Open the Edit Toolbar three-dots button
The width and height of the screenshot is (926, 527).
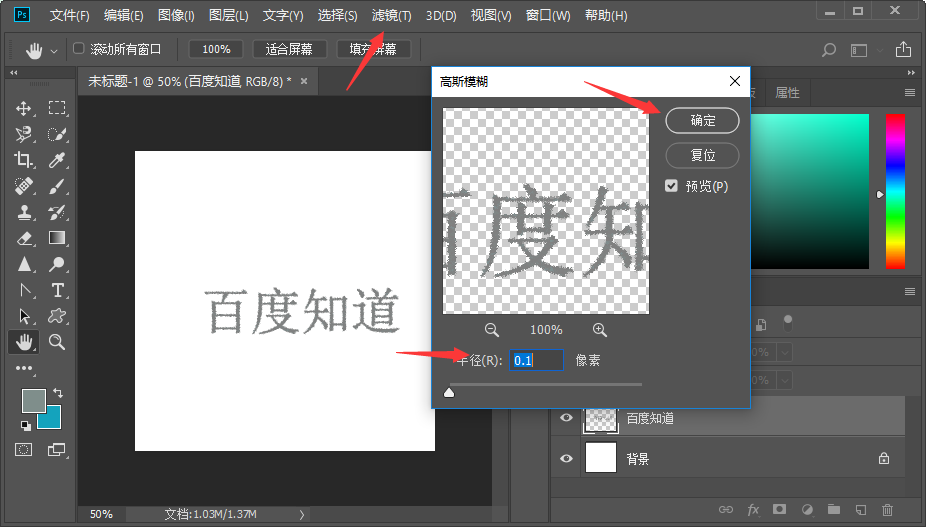tap(24, 368)
